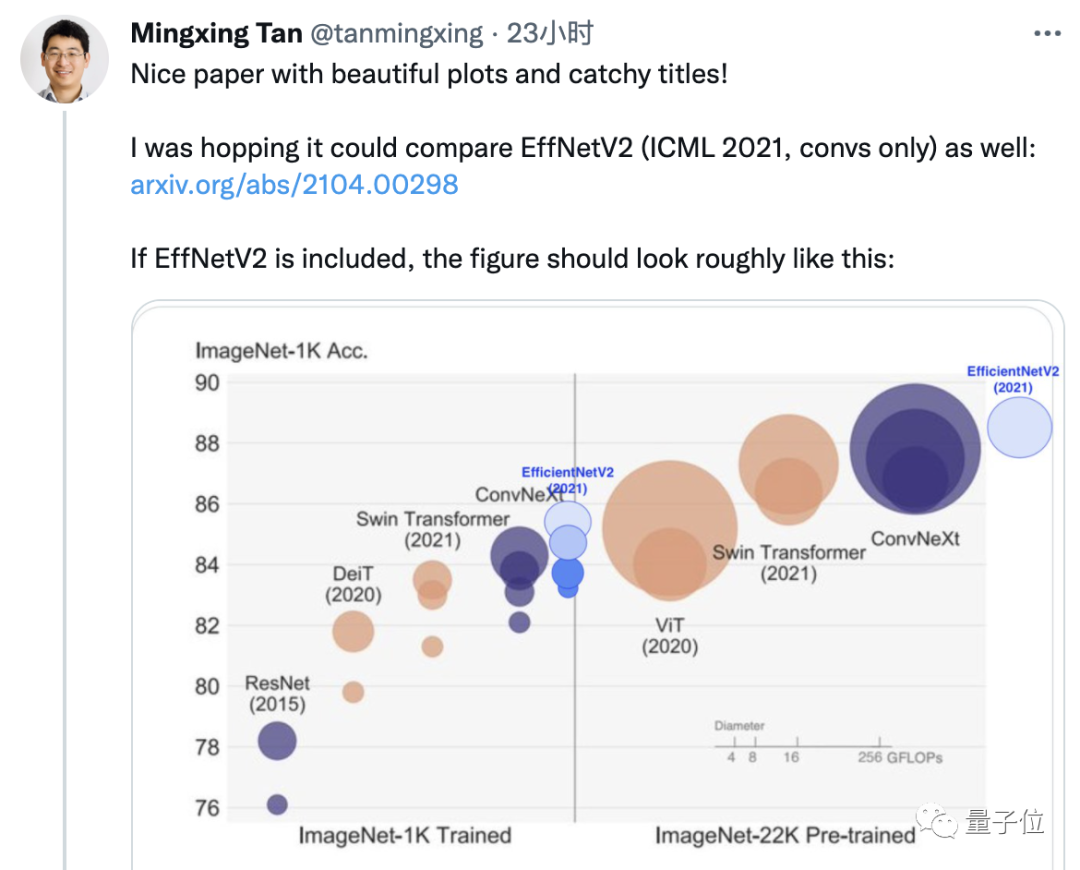Click the 量子位 watermark text
The height and width of the screenshot is (870, 1080).
(1004, 823)
